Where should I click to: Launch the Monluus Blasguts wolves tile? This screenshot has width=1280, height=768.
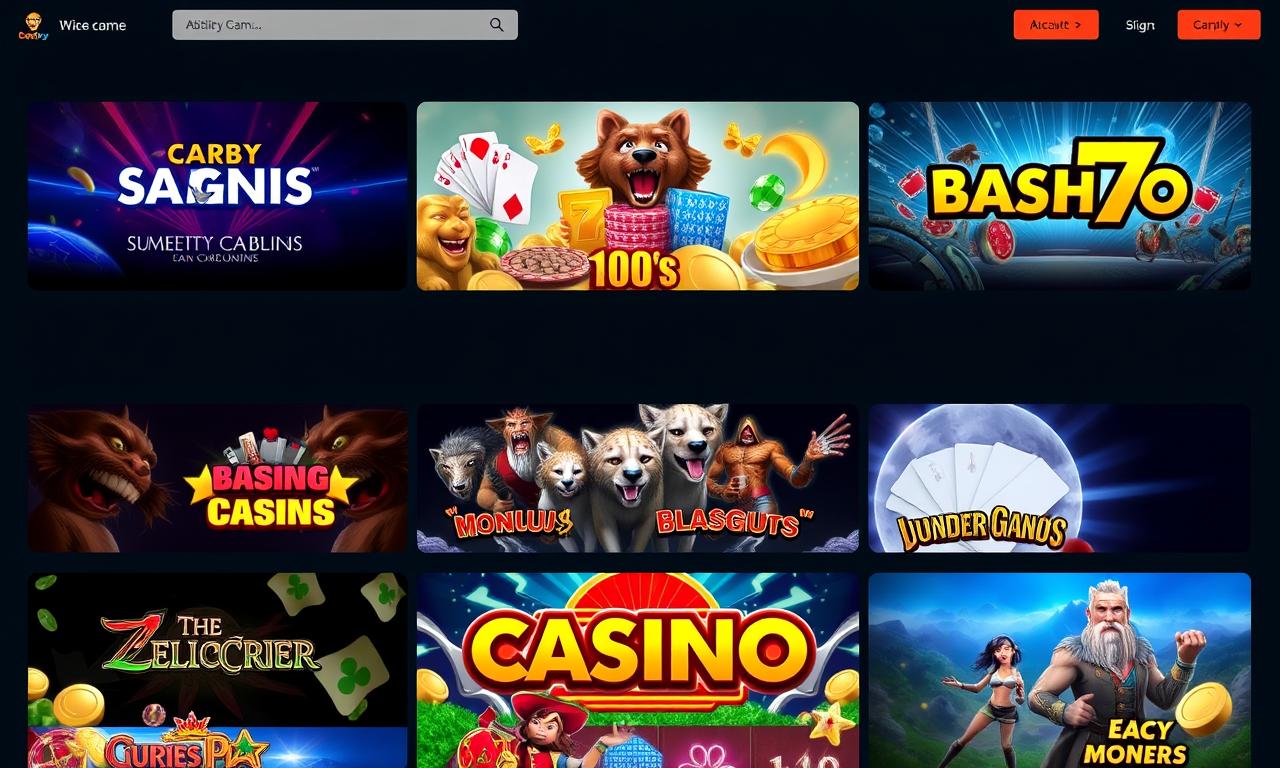coord(637,478)
